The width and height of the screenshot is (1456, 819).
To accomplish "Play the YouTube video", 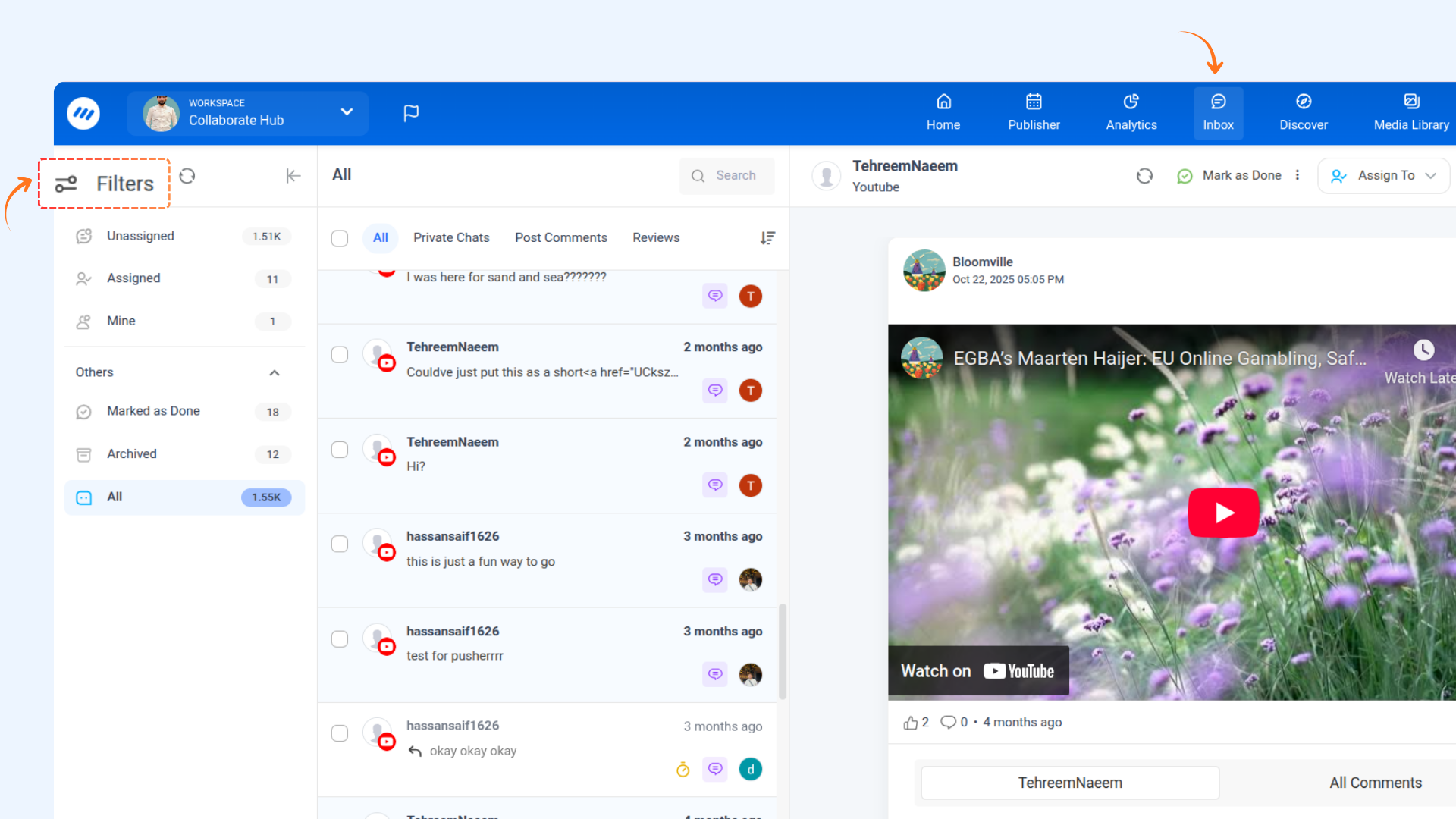I will [1224, 513].
